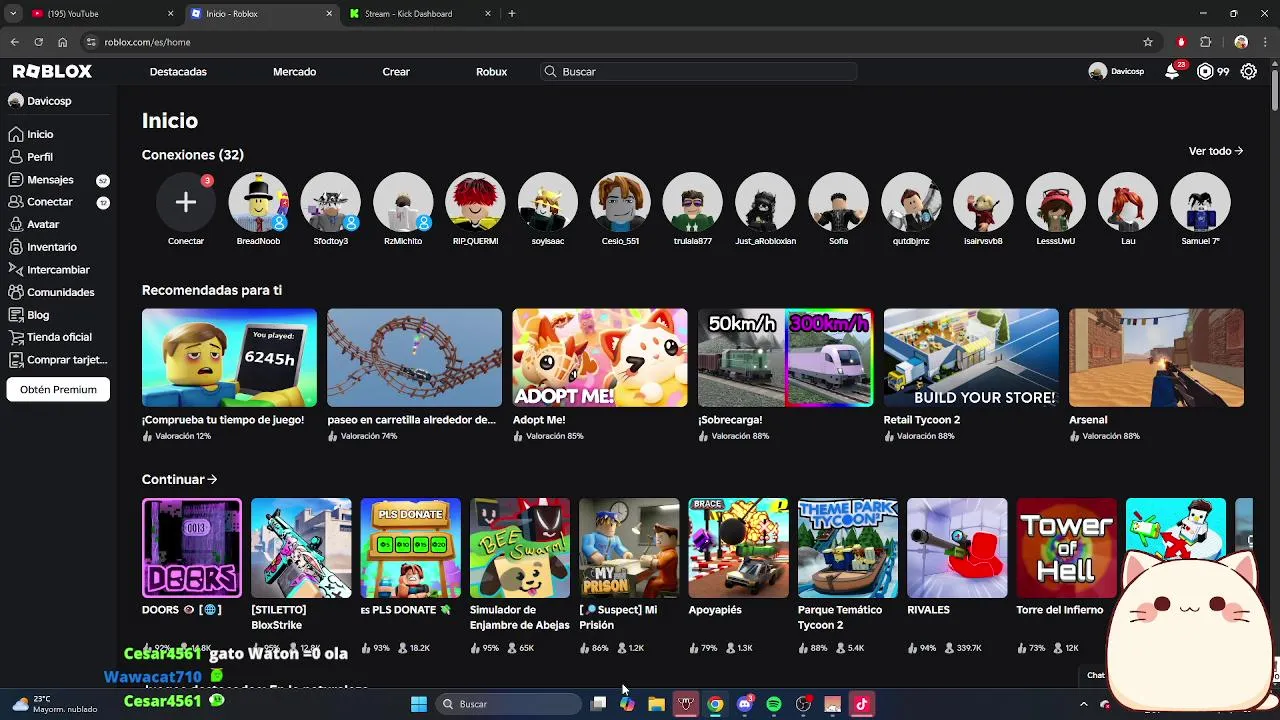Open the notifications bell icon
The height and width of the screenshot is (720, 1280).
tap(1172, 71)
